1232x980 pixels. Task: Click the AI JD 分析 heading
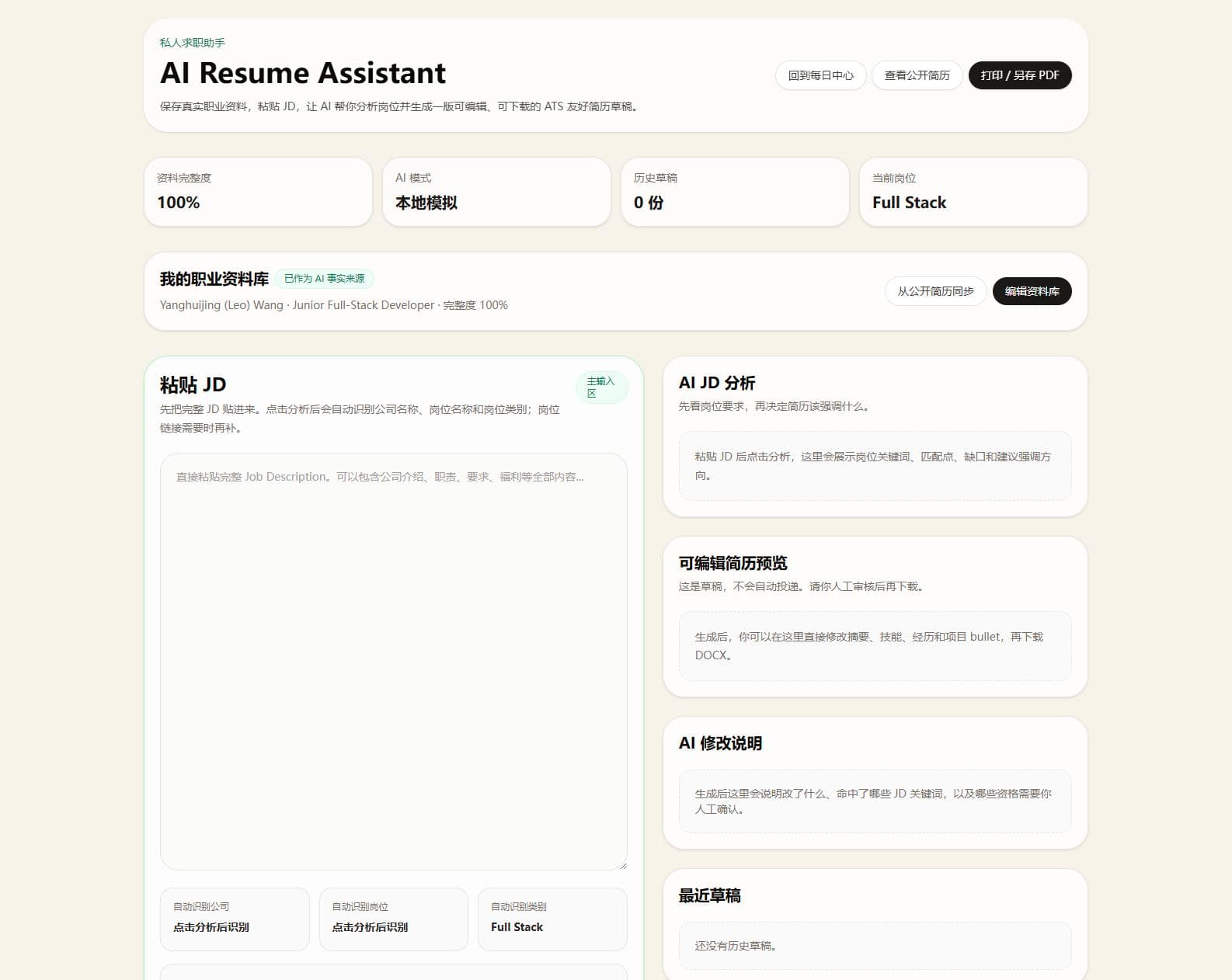tap(717, 383)
